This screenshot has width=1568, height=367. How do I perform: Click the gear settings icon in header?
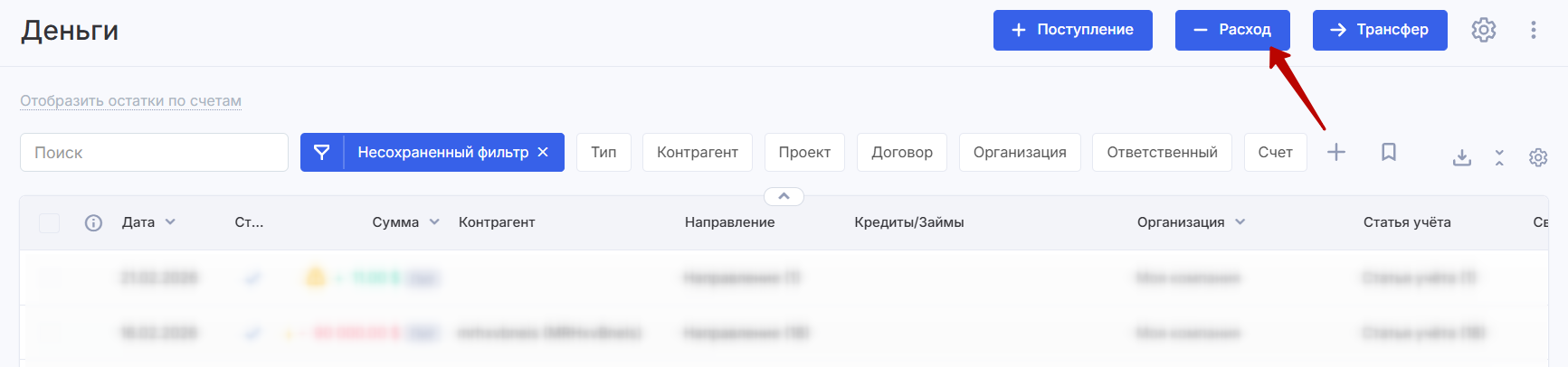click(x=1484, y=30)
